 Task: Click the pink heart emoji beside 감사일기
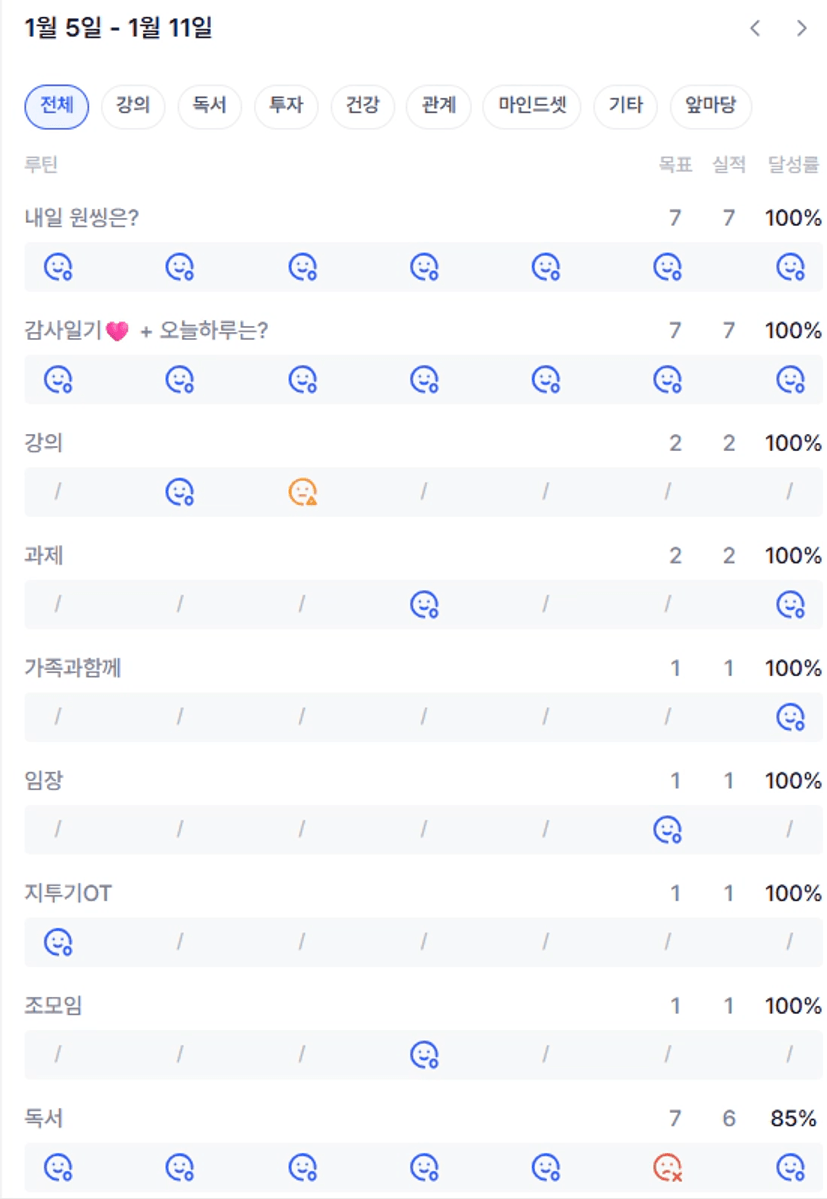(x=117, y=332)
